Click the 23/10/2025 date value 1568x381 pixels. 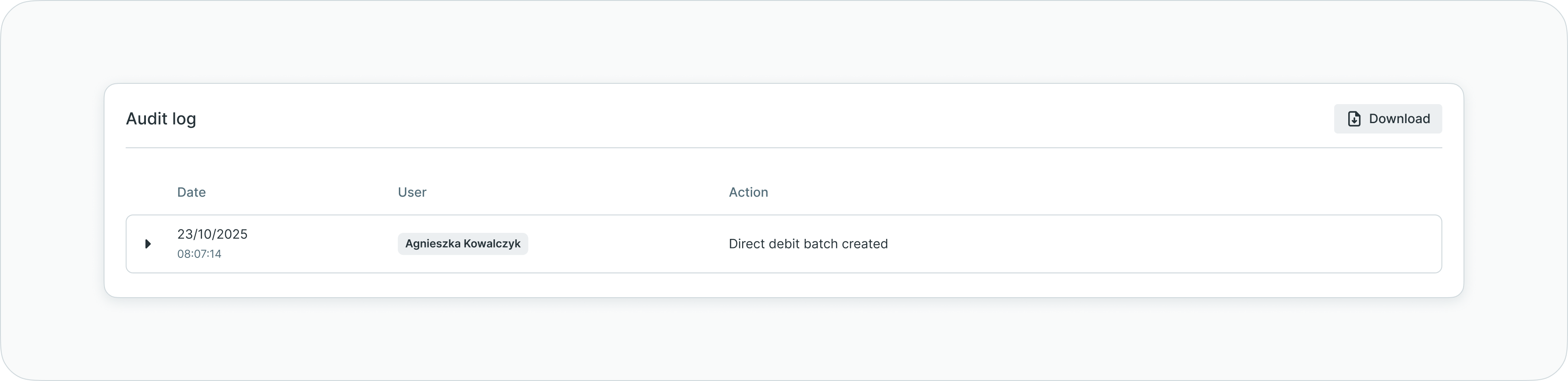(212, 234)
